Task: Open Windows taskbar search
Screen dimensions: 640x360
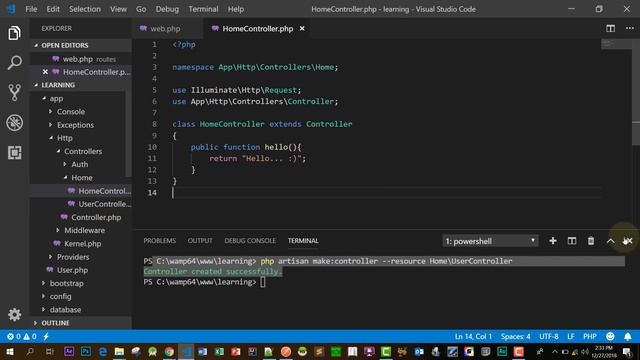Action: (30, 351)
